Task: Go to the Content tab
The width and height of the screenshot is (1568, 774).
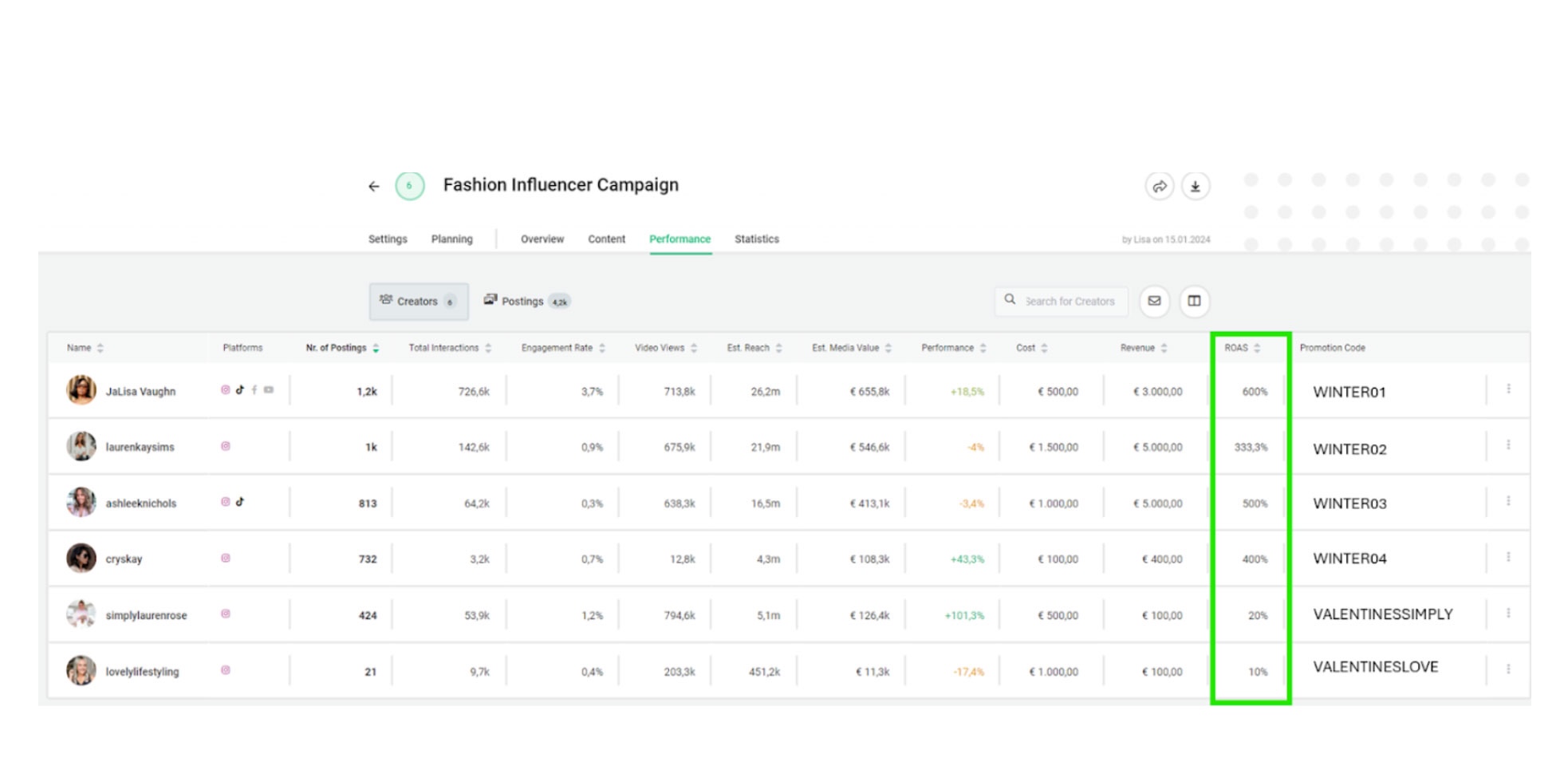Action: [606, 239]
